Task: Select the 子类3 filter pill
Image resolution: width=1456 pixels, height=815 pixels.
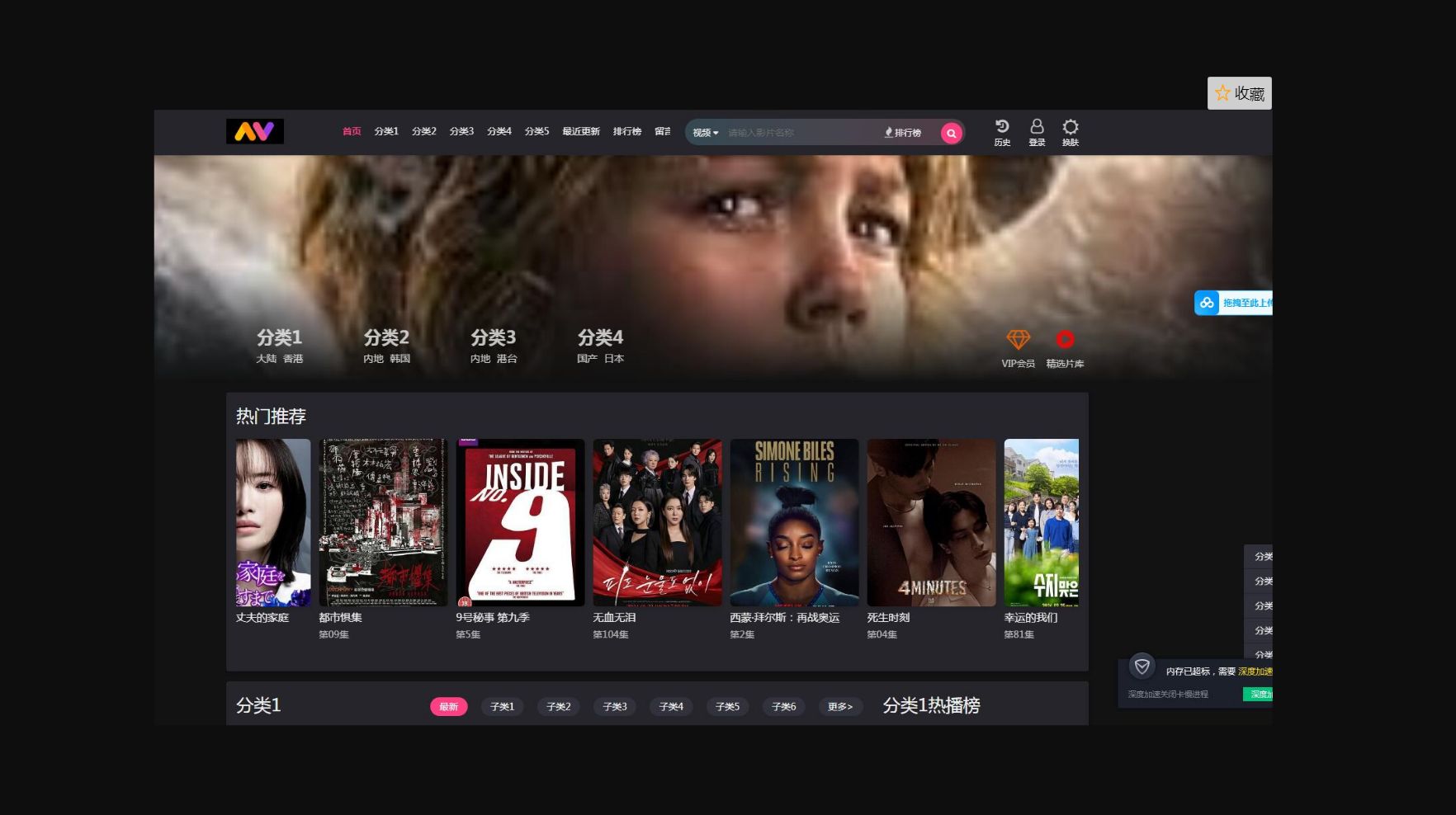Action: click(614, 707)
